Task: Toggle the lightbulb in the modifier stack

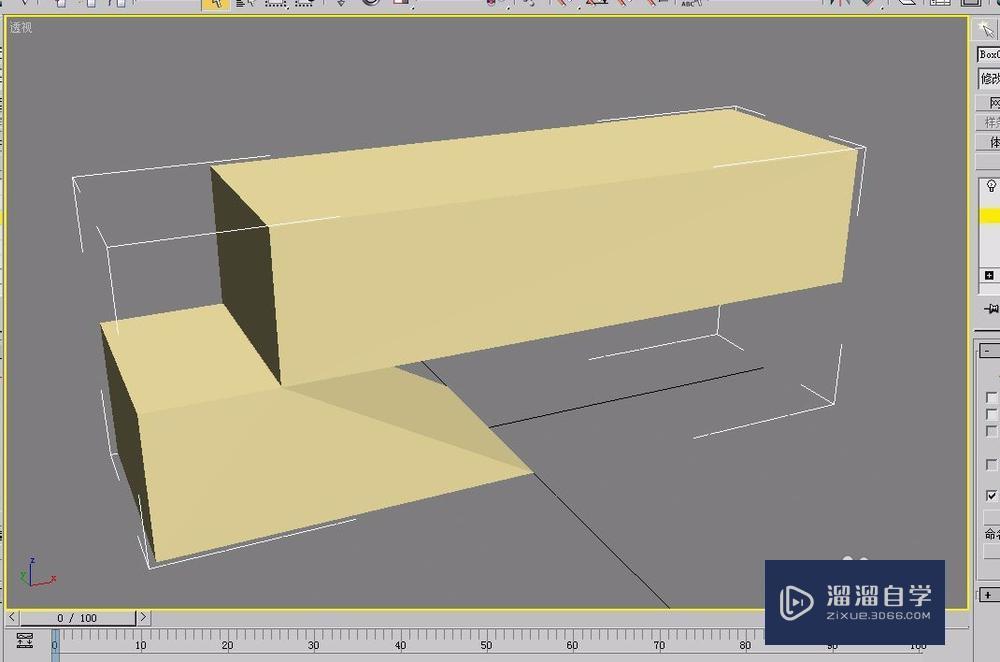Action: pos(990,186)
